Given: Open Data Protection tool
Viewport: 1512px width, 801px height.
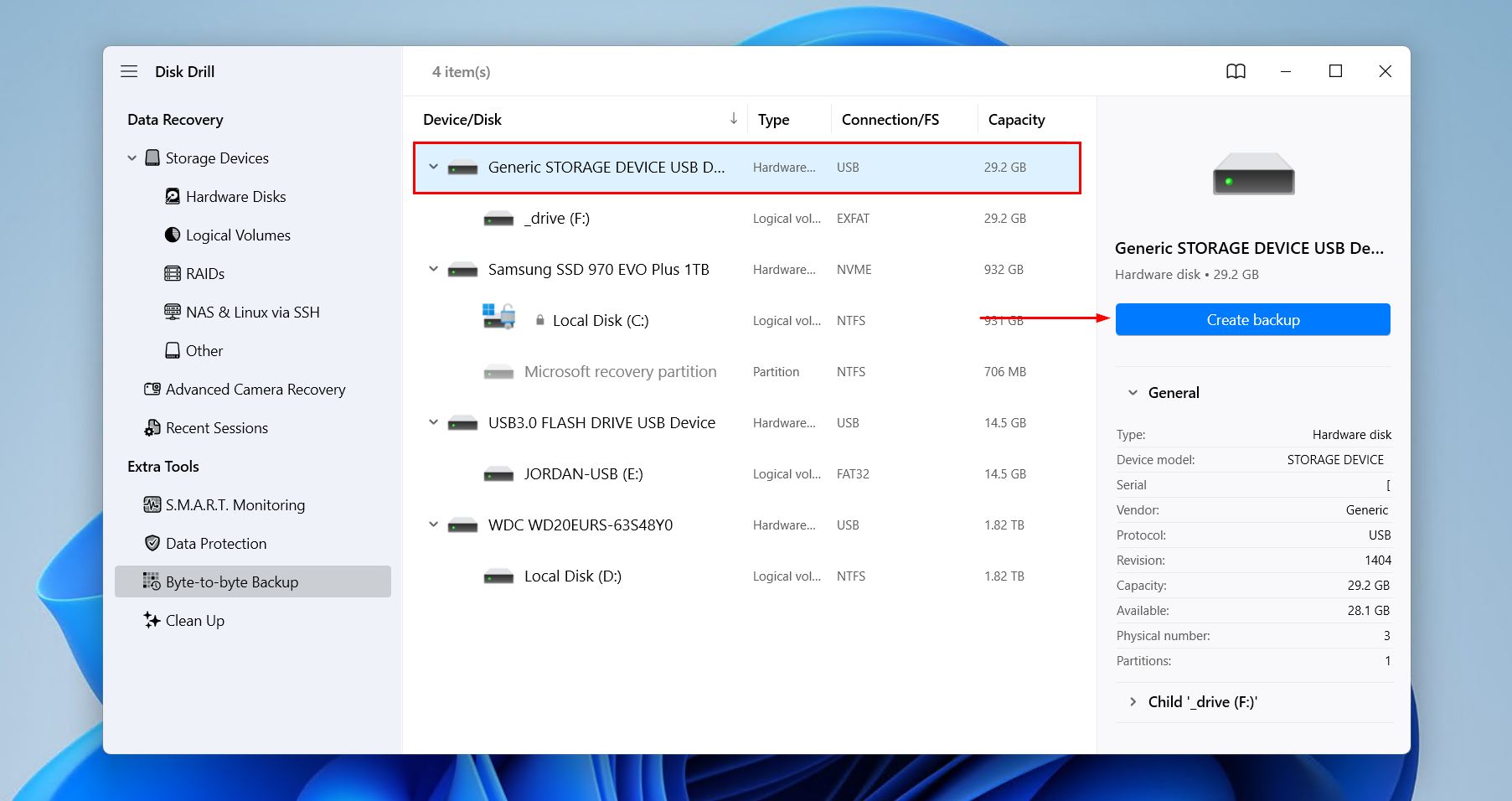Looking at the screenshot, I should click(215, 544).
